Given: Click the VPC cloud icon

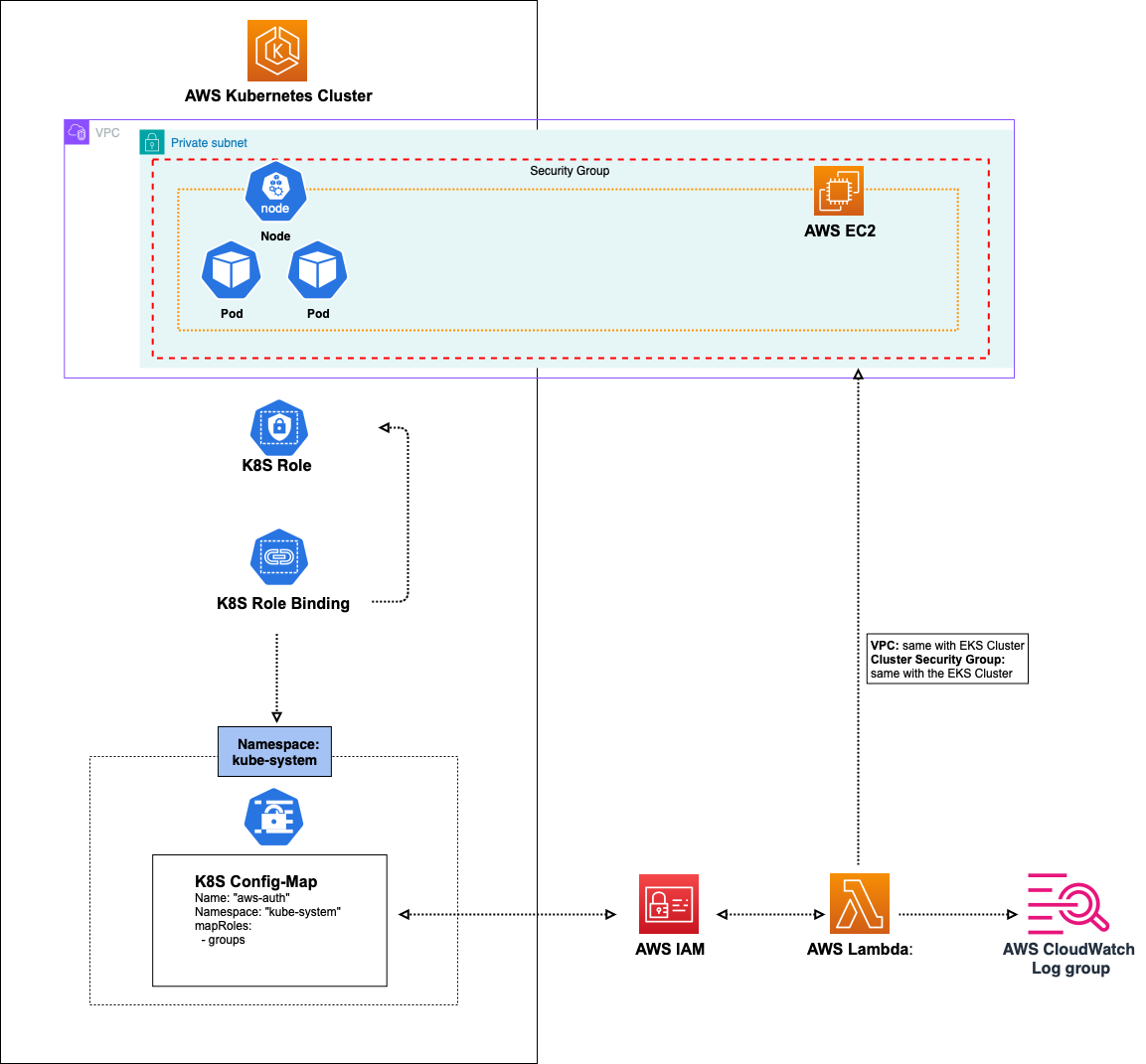Looking at the screenshot, I should (x=77, y=132).
